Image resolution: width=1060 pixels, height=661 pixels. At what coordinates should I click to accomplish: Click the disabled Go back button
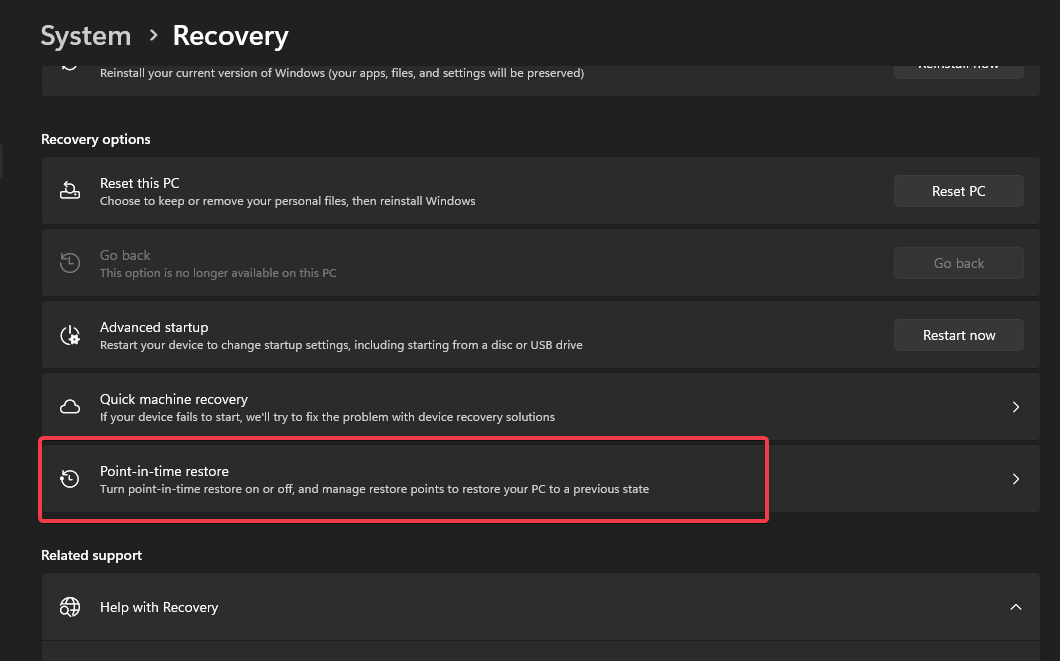click(958, 263)
